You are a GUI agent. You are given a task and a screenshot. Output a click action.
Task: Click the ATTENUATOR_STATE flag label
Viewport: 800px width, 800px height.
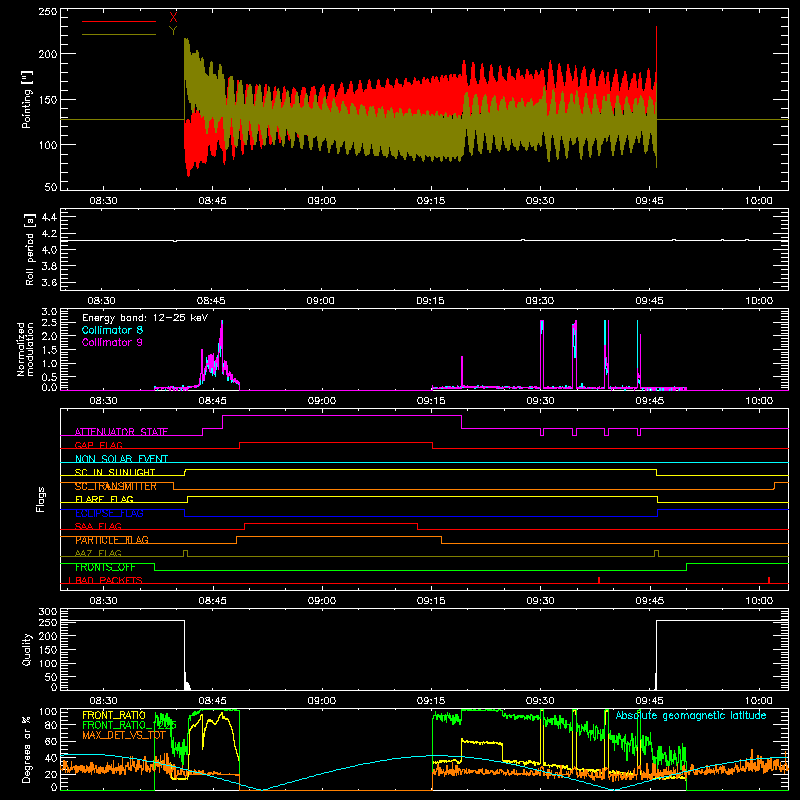pos(121,432)
